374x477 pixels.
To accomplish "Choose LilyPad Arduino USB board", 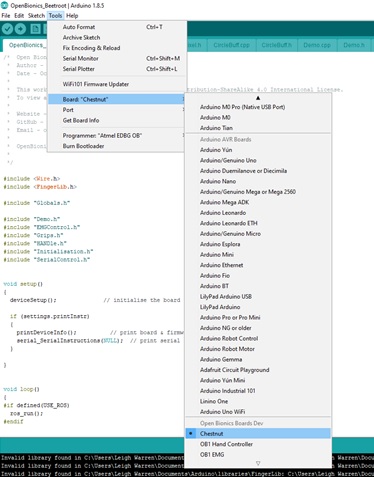I will click(x=258, y=297).
